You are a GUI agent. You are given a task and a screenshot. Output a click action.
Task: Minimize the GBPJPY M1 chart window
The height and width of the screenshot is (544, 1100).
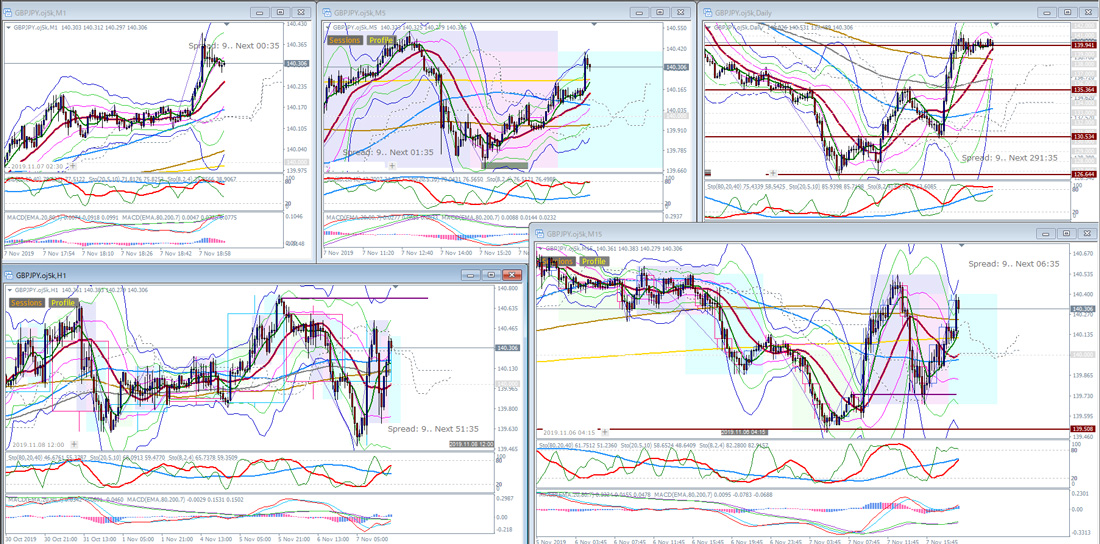click(261, 12)
